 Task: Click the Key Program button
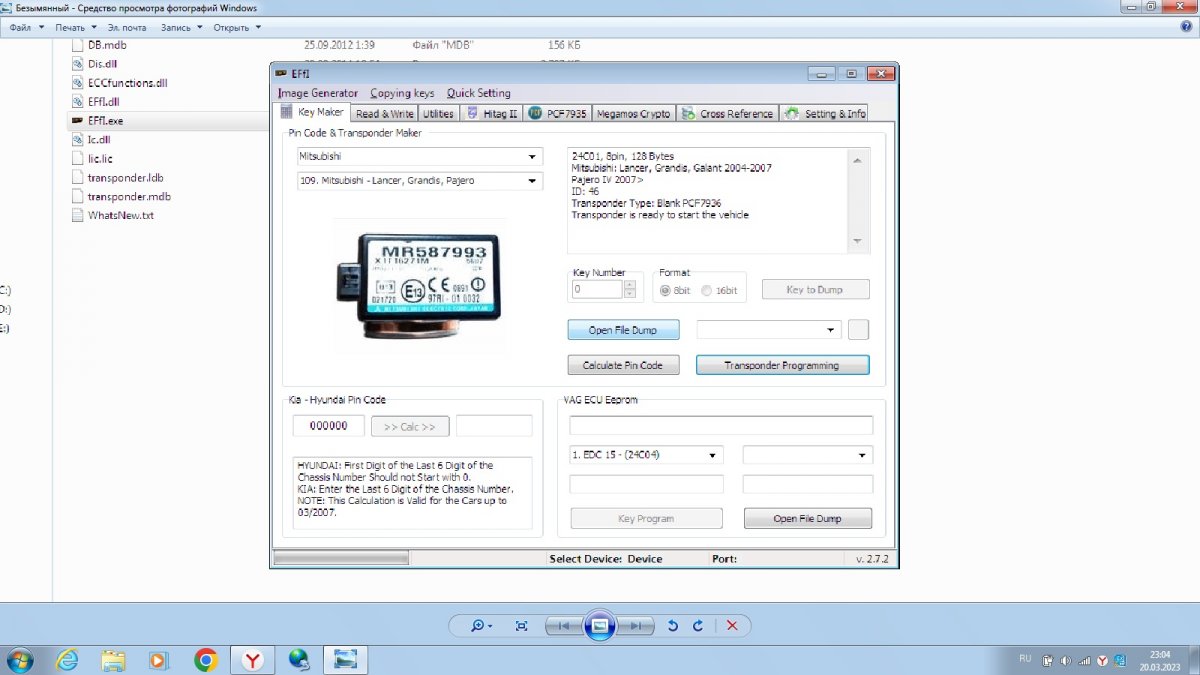click(x=646, y=518)
